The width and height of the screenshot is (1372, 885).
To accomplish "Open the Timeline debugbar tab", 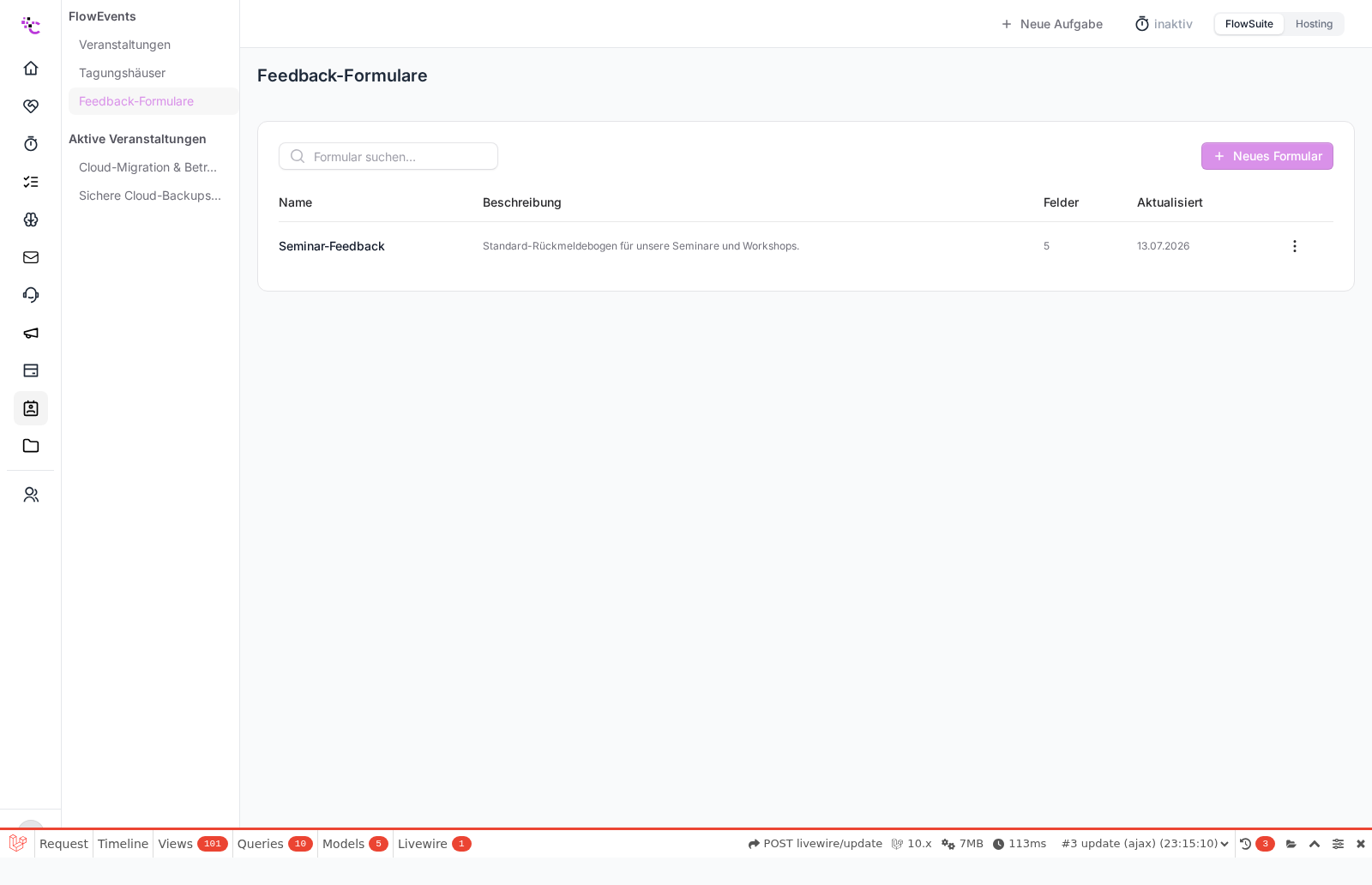I will pos(123,844).
